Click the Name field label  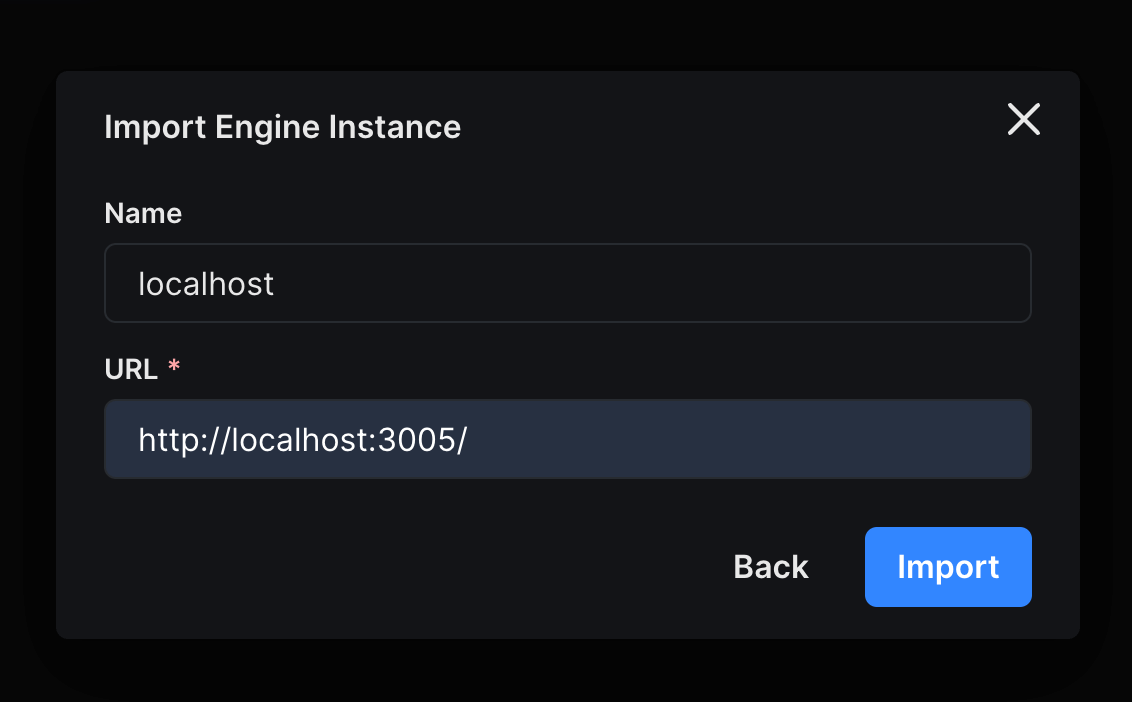click(x=143, y=212)
